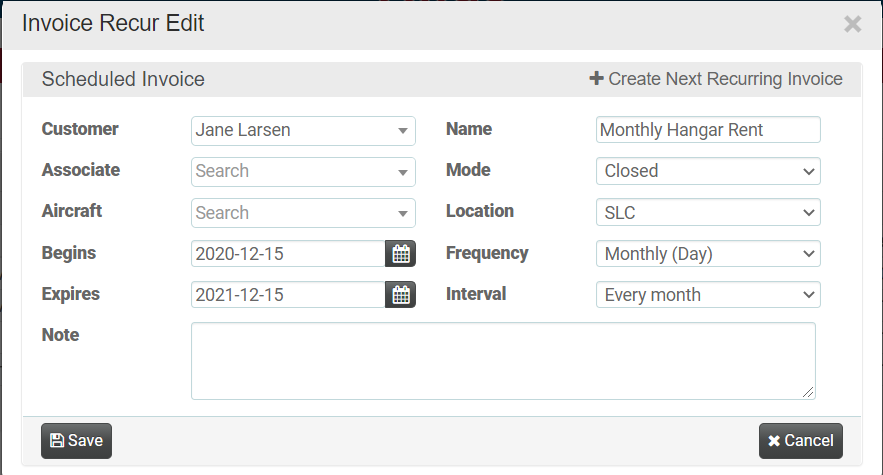Click into the Note text area

coord(503,361)
